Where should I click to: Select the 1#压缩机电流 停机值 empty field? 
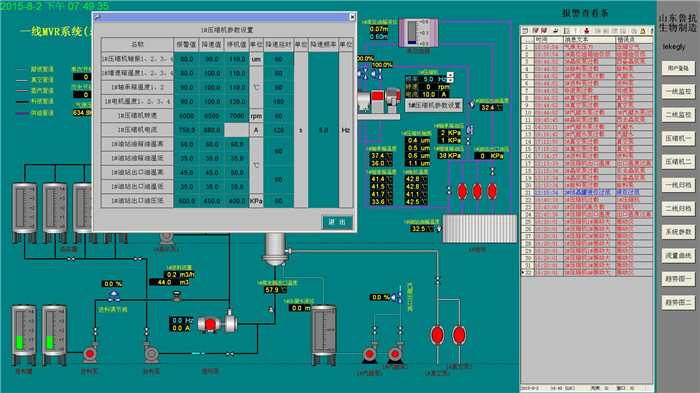(x=236, y=130)
